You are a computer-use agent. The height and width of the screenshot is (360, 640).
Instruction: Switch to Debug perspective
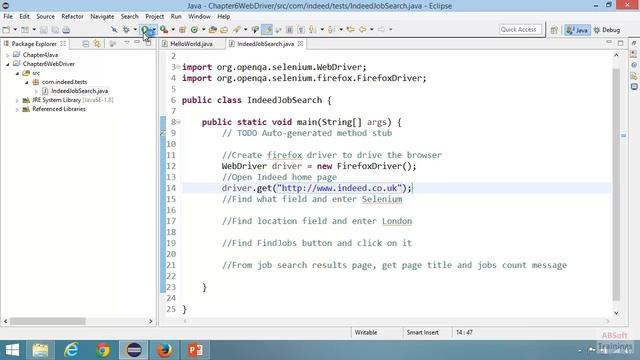pyautogui.click(x=607, y=30)
